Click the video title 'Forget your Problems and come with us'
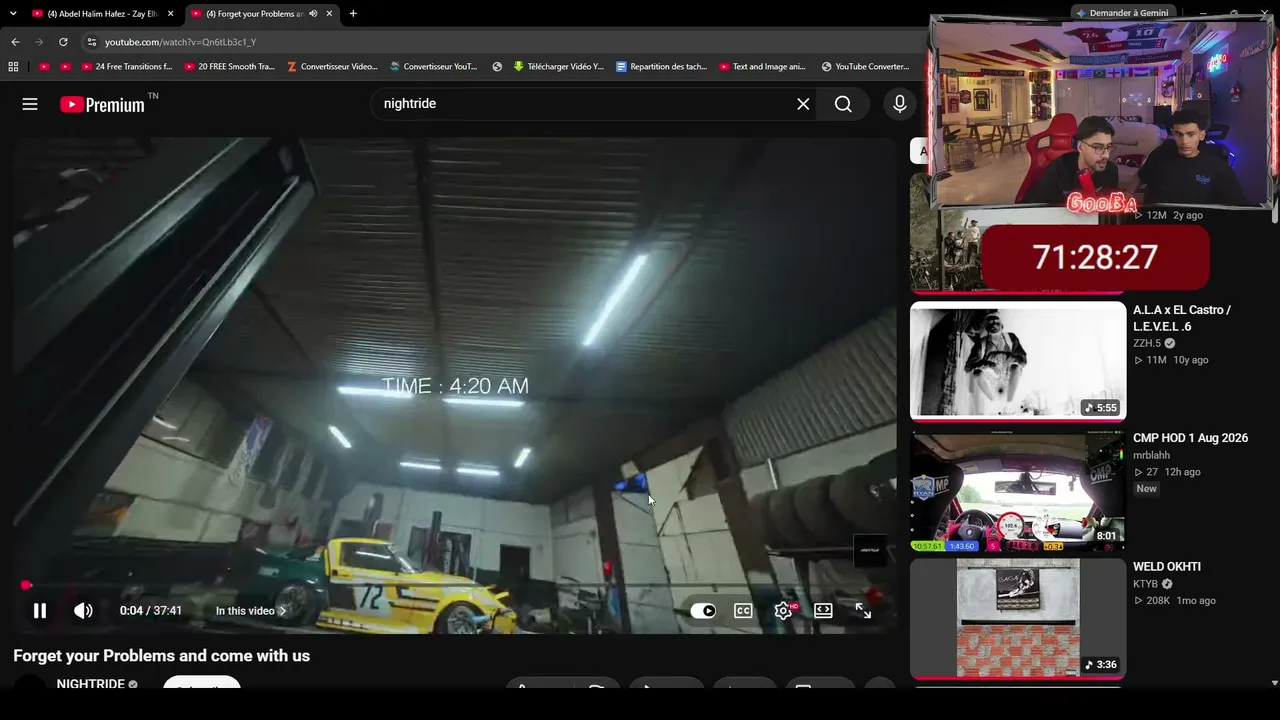The height and width of the screenshot is (720, 1280). click(x=162, y=656)
